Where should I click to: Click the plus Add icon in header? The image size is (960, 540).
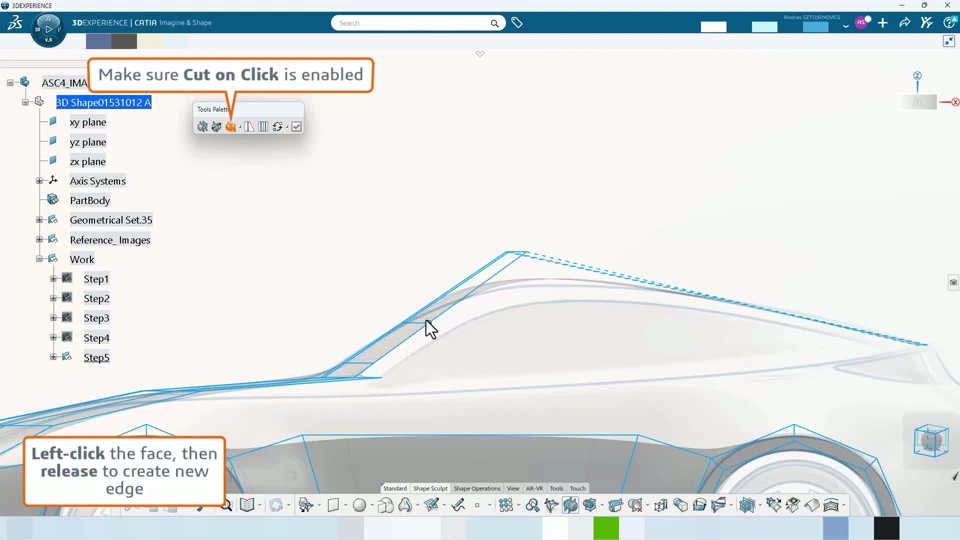(x=882, y=23)
